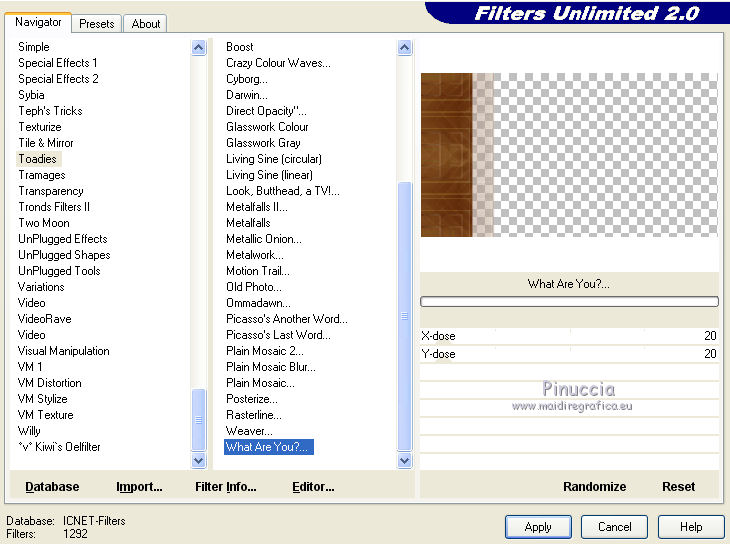
Task: Open Help
Action: click(x=691, y=527)
